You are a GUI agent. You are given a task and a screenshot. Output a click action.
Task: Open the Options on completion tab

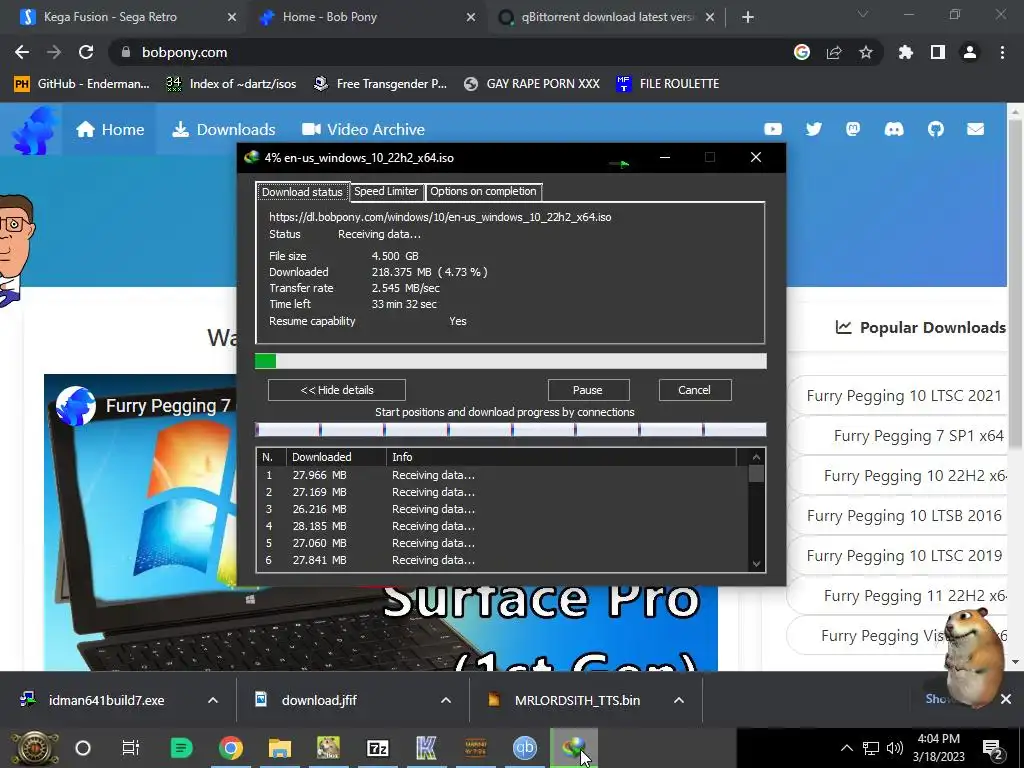(x=483, y=191)
